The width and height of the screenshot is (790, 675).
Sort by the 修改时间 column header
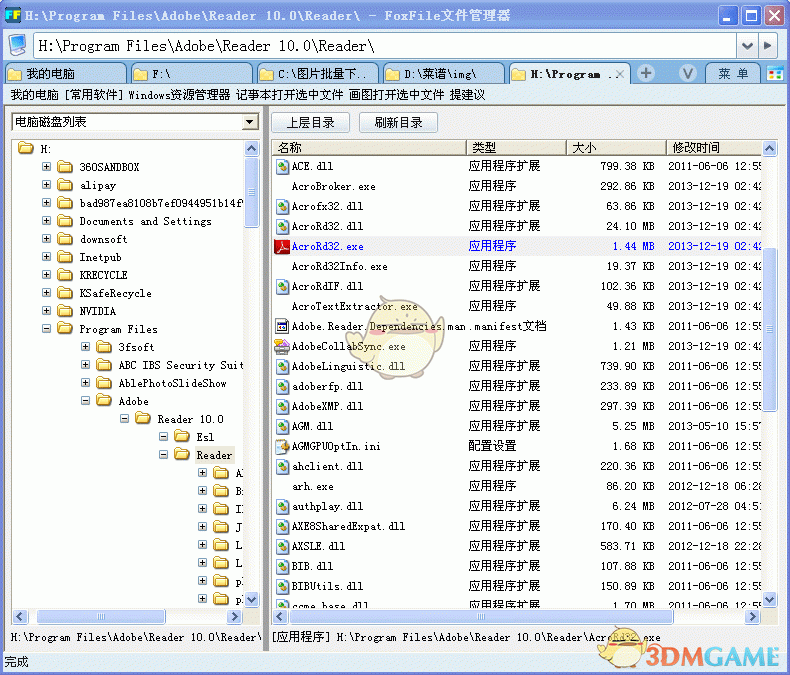[x=714, y=148]
